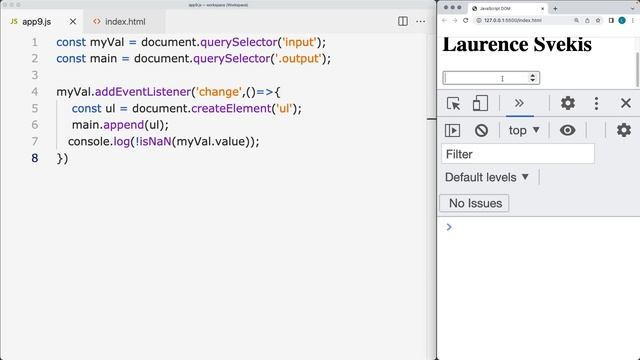Click the Laurence Svekis page heading

coord(517,45)
